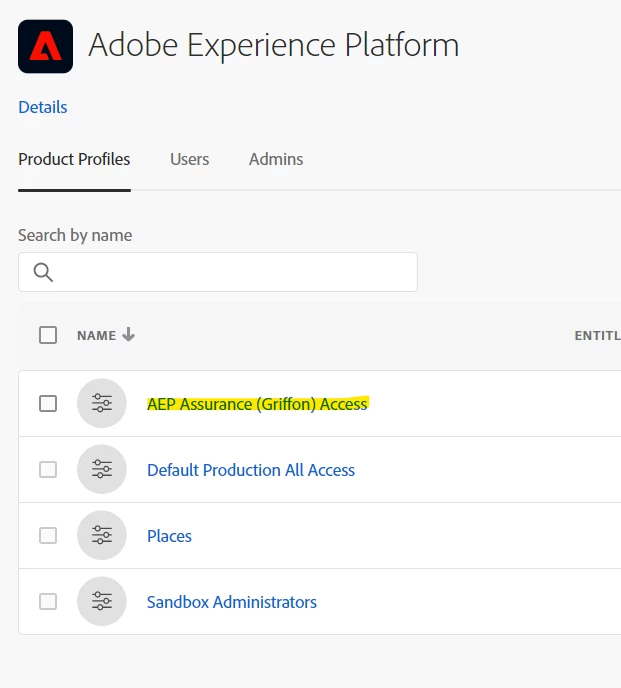Click AEP Assurance (Griffon) profile settings icon

click(x=102, y=404)
